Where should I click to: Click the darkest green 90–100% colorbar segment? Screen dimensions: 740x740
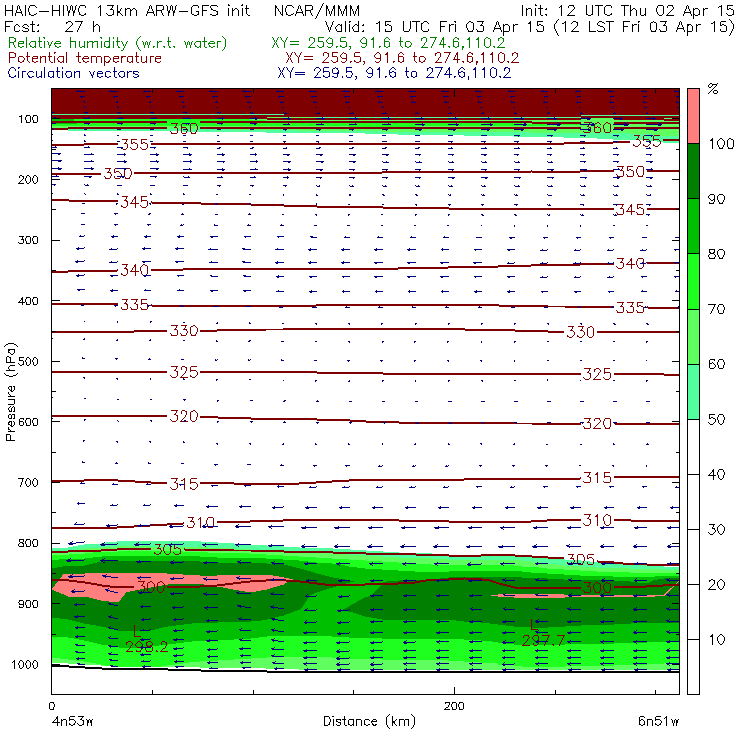pyautogui.click(x=693, y=171)
